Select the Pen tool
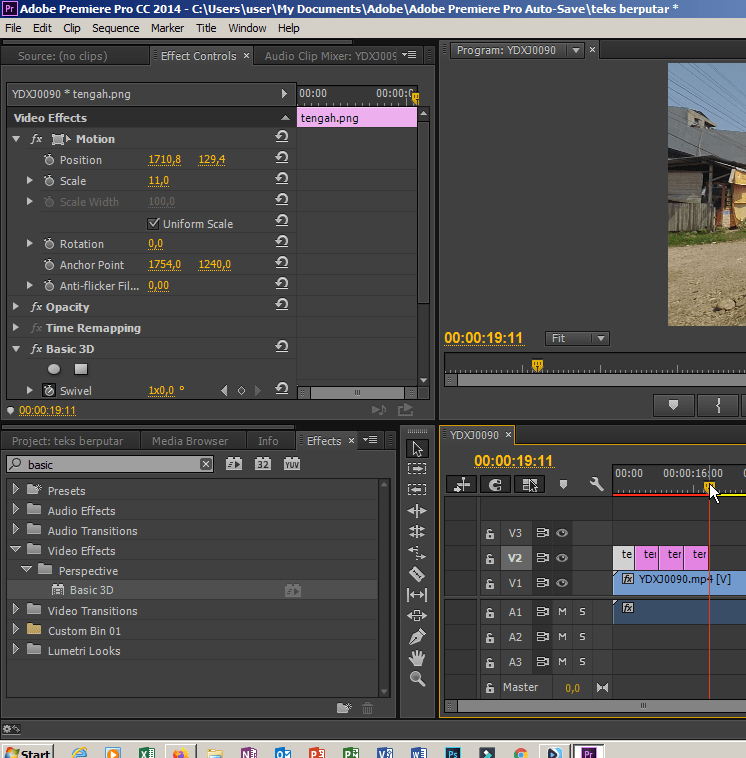The height and width of the screenshot is (758, 746). tap(417, 637)
